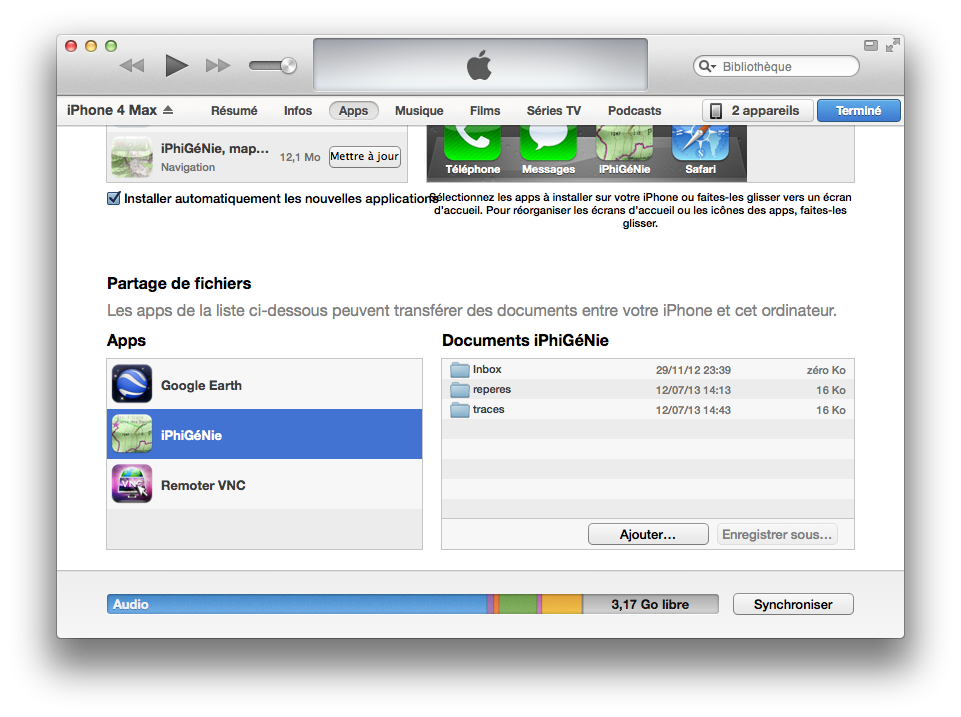The height and width of the screenshot is (717, 961).
Task: Click the Messages dock icon
Action: click(549, 151)
